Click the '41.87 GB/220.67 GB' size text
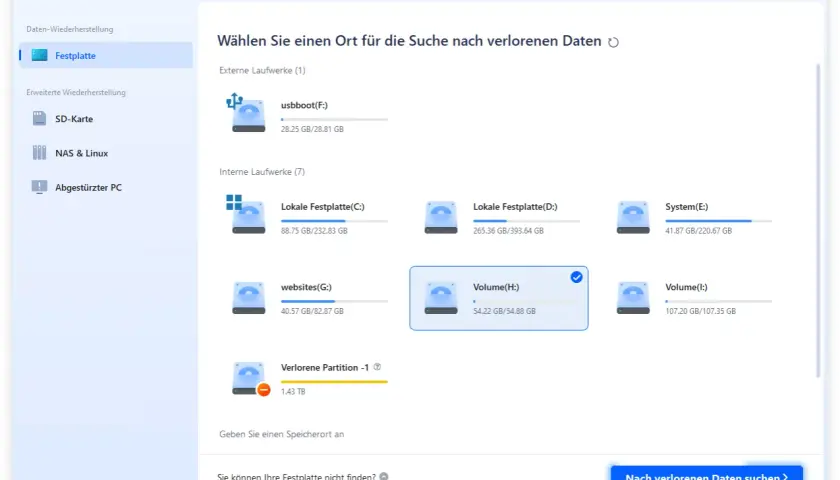Viewport: 840px width, 480px height. point(699,231)
